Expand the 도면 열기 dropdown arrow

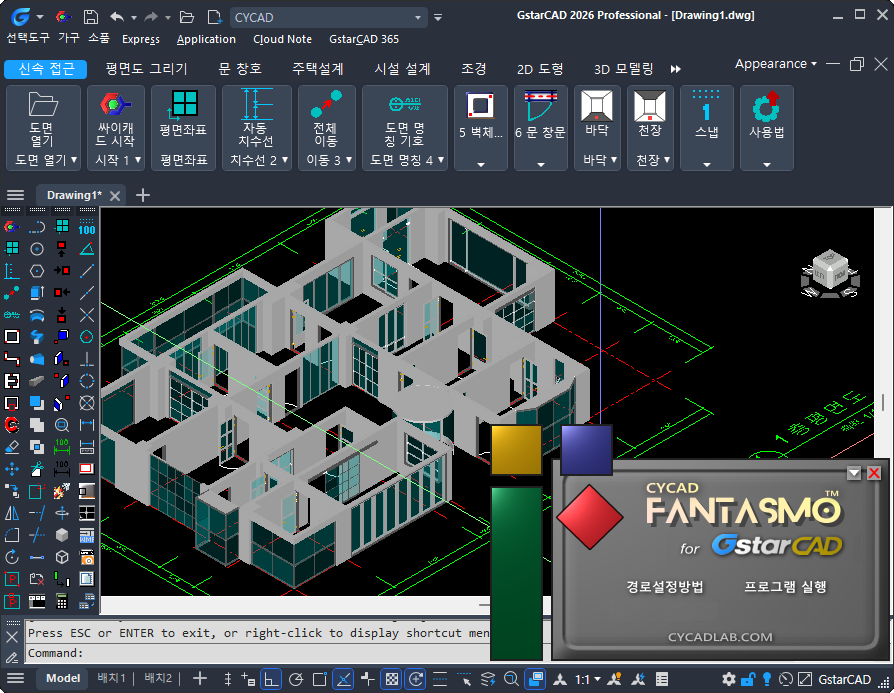coord(74,160)
